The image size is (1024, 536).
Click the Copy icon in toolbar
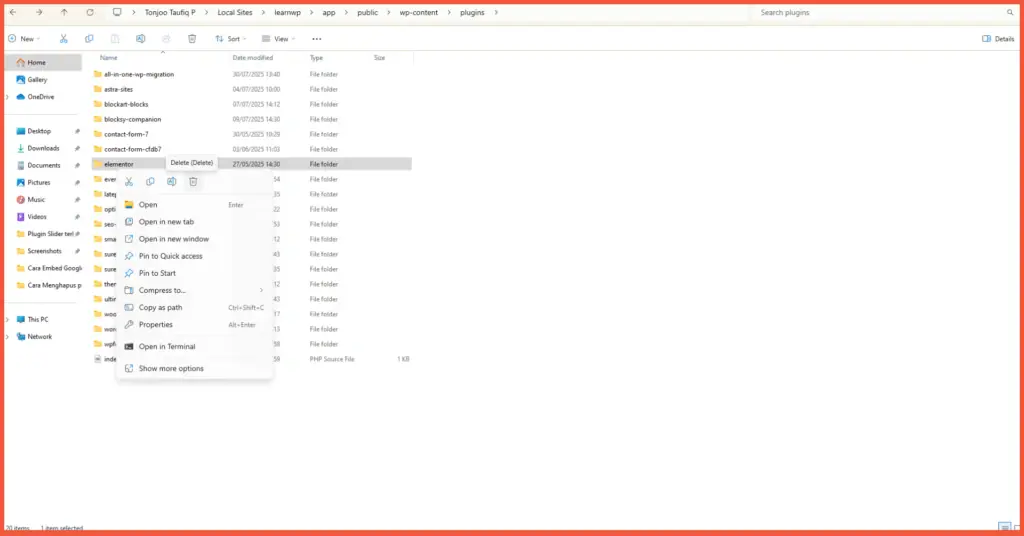pos(89,39)
